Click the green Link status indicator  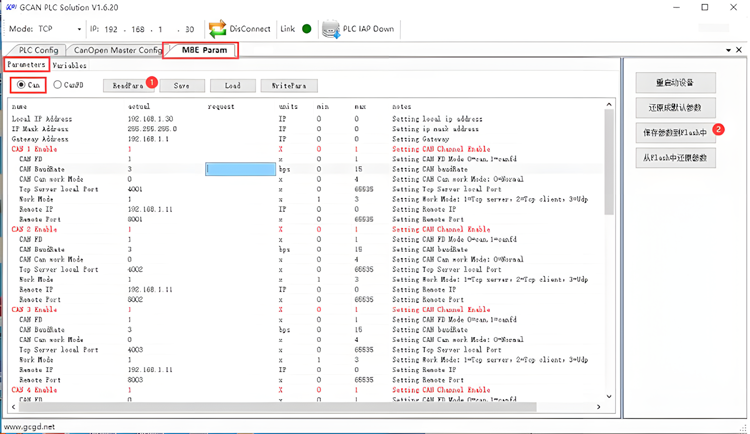[x=306, y=29]
